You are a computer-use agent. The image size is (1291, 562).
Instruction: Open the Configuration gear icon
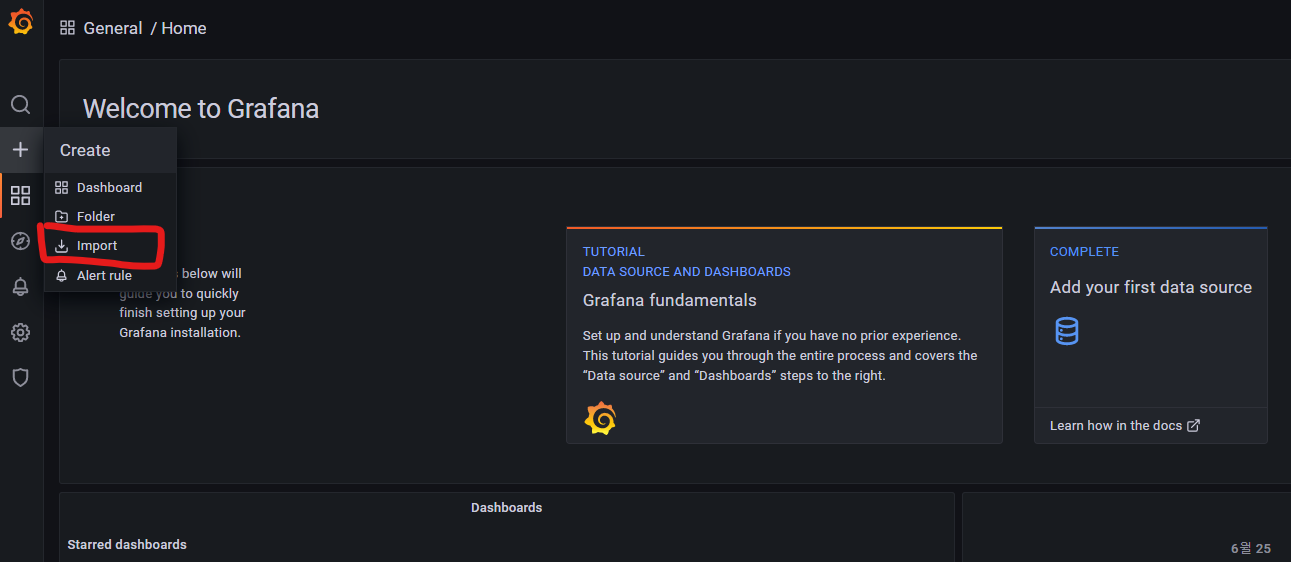click(20, 332)
